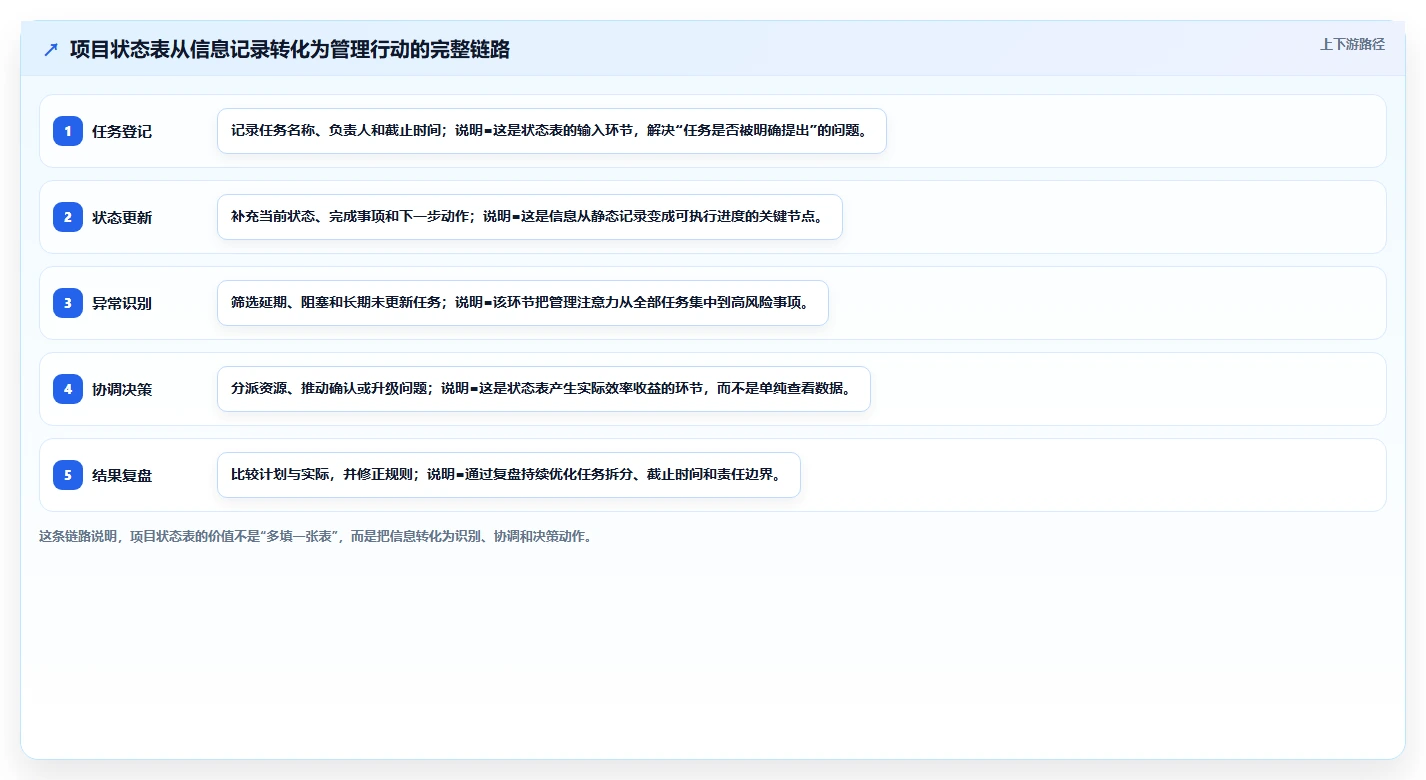
Task: Click the step 1 number badge
Action: (x=68, y=131)
